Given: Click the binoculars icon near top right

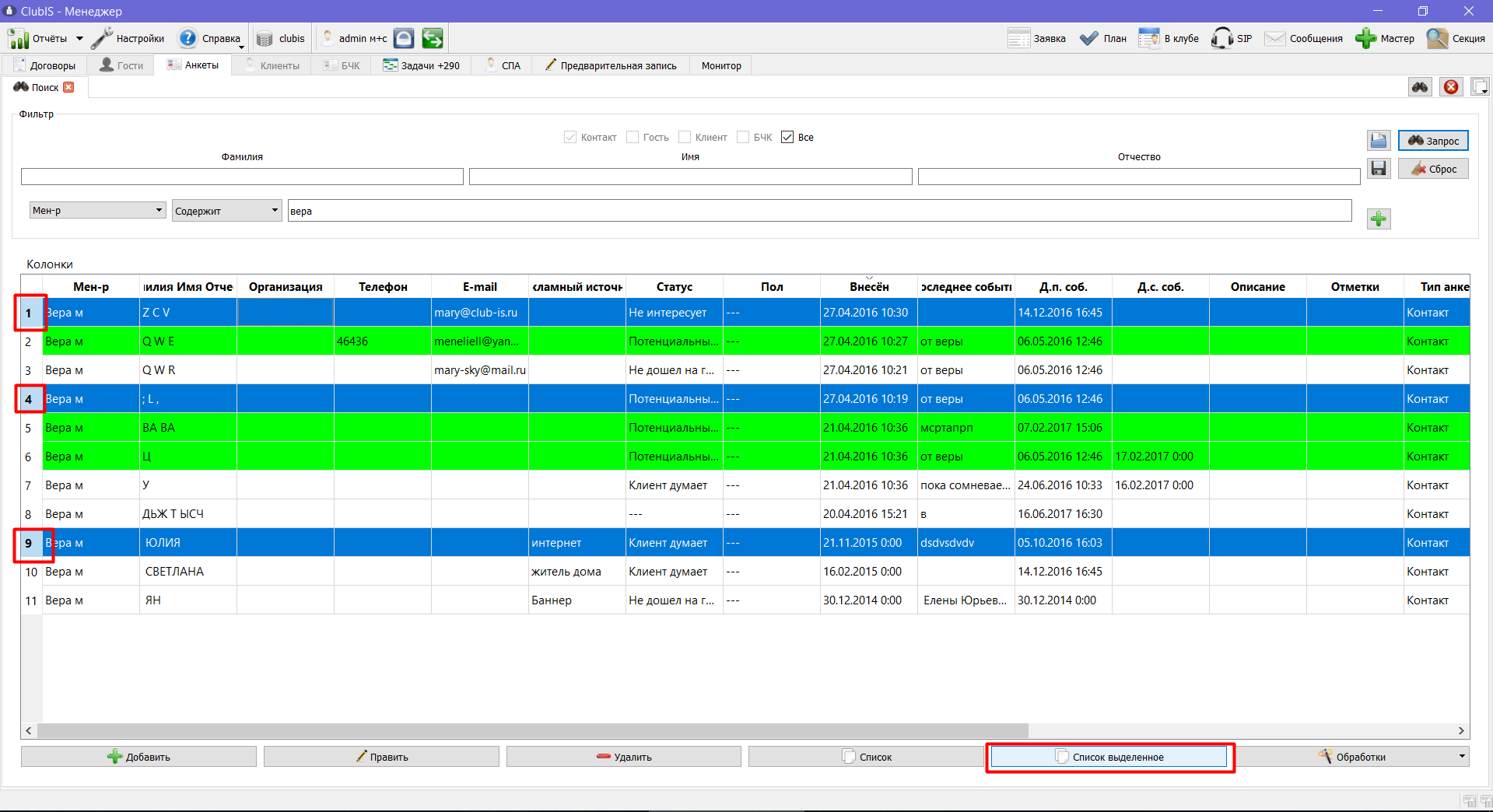Looking at the screenshot, I should (1420, 87).
